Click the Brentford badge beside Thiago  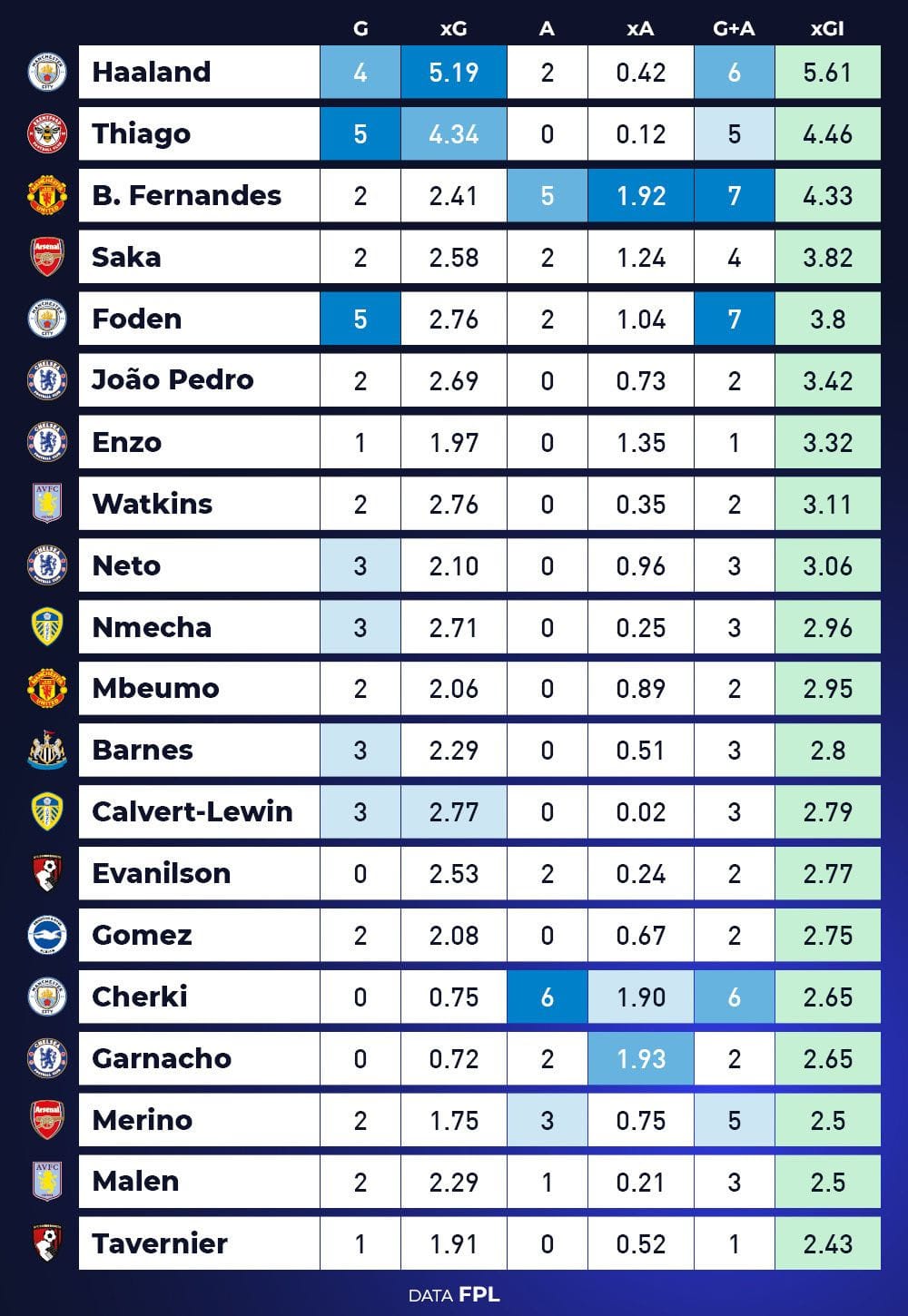click(47, 134)
